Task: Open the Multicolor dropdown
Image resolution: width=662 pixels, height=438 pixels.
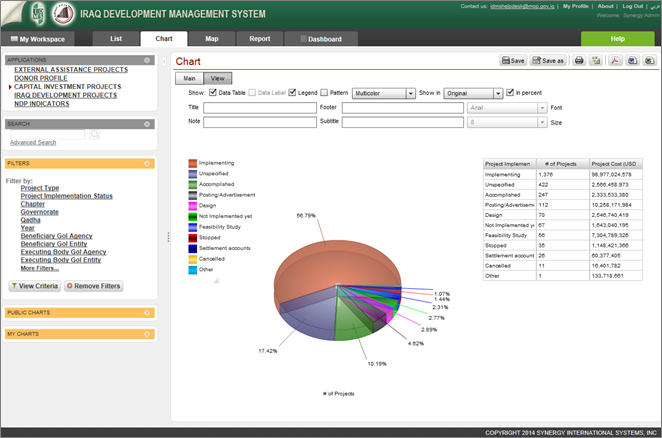Action: (x=384, y=93)
